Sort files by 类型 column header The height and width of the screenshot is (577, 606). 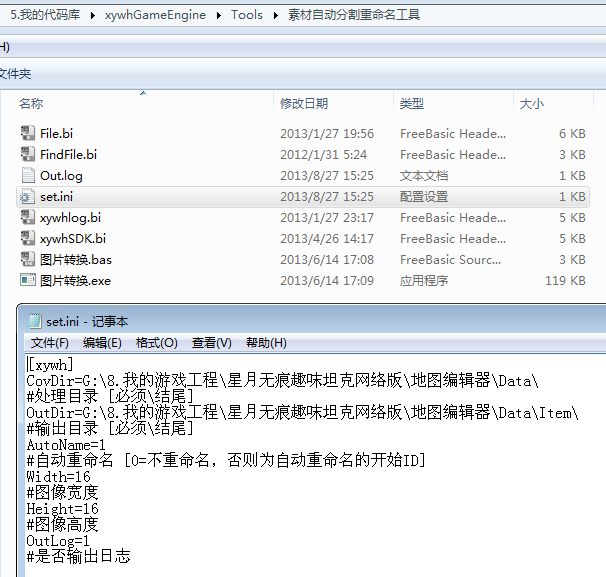(412, 104)
